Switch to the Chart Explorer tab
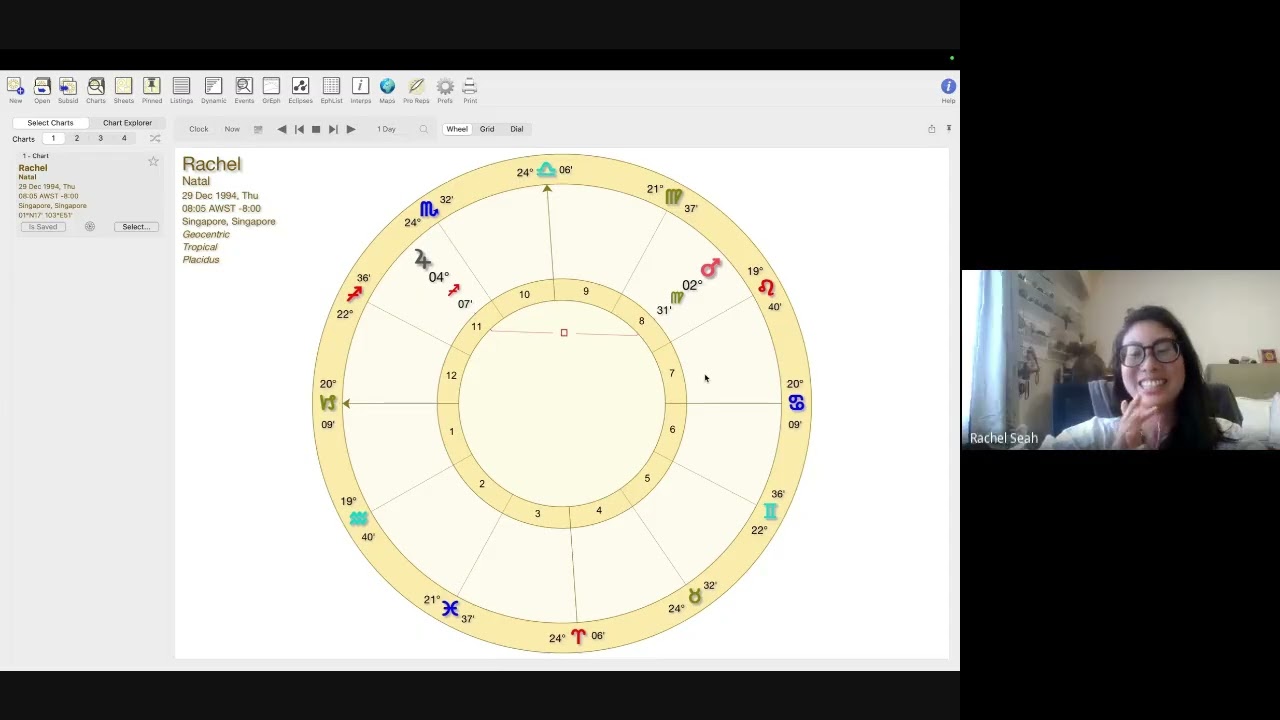This screenshot has width=1280, height=720. [127, 123]
